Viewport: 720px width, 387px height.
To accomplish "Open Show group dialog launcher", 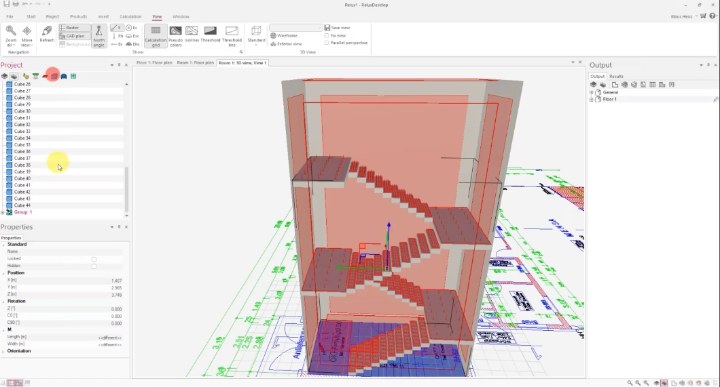I will pos(241,52).
